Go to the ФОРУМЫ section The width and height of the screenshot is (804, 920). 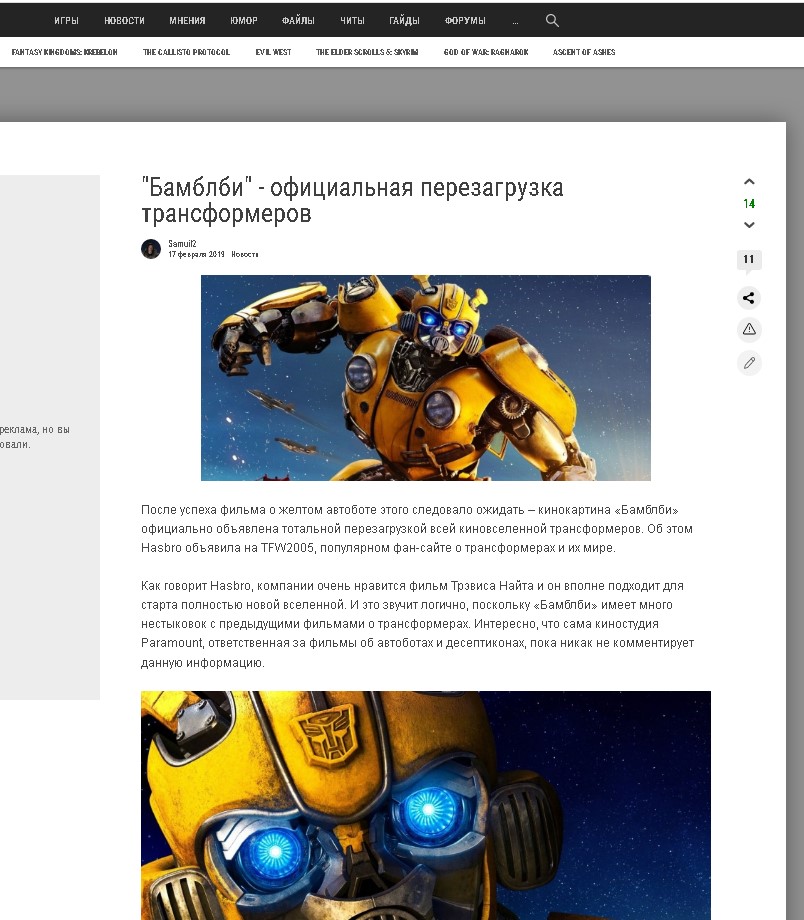pos(465,21)
